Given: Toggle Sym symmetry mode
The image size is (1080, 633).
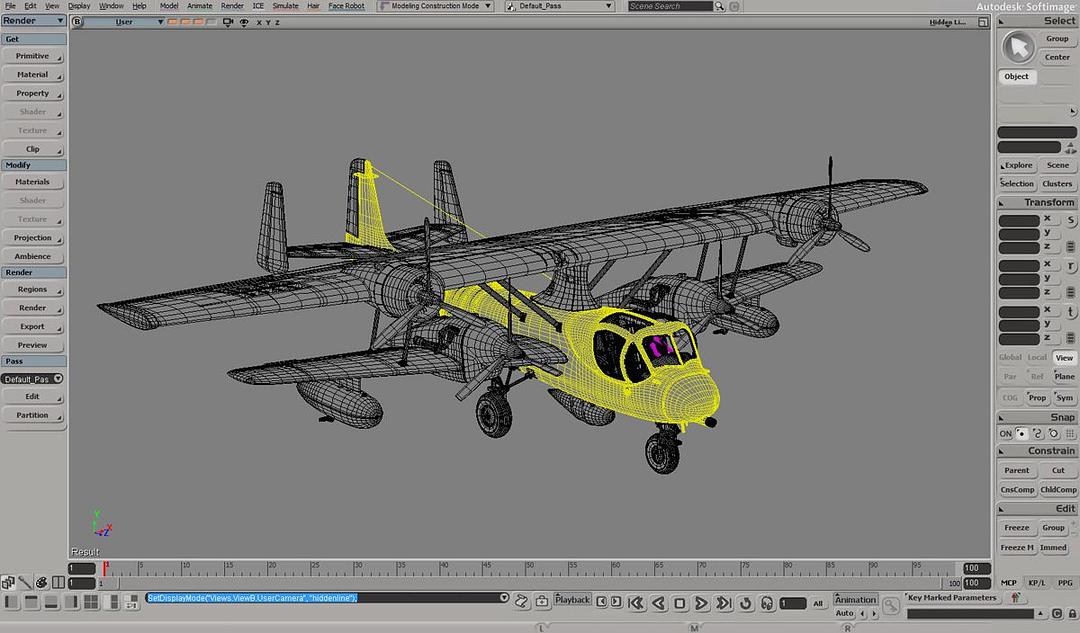Looking at the screenshot, I should tap(1064, 398).
